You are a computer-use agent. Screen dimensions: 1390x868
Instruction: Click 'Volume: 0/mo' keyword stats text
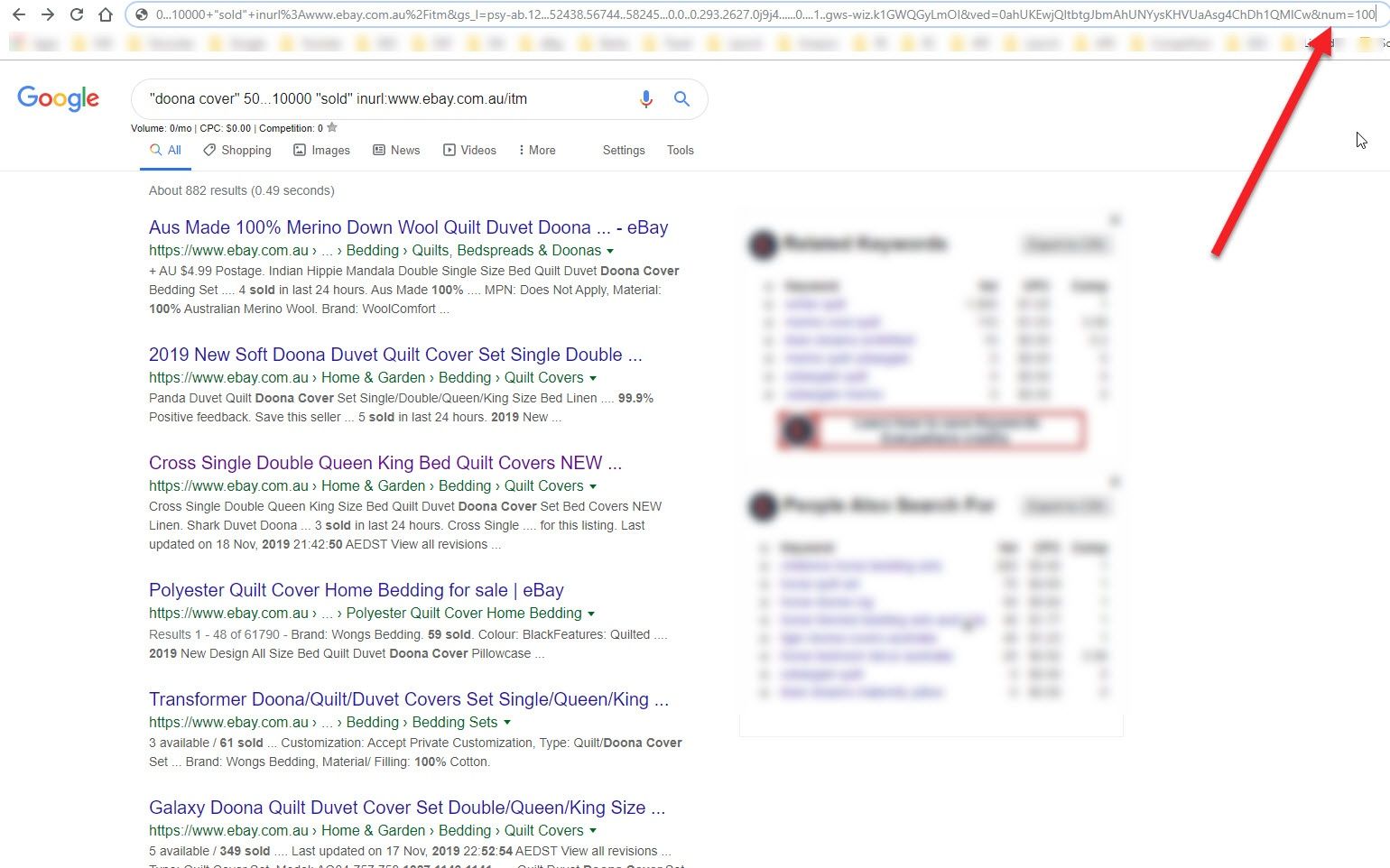pyautogui.click(x=162, y=128)
